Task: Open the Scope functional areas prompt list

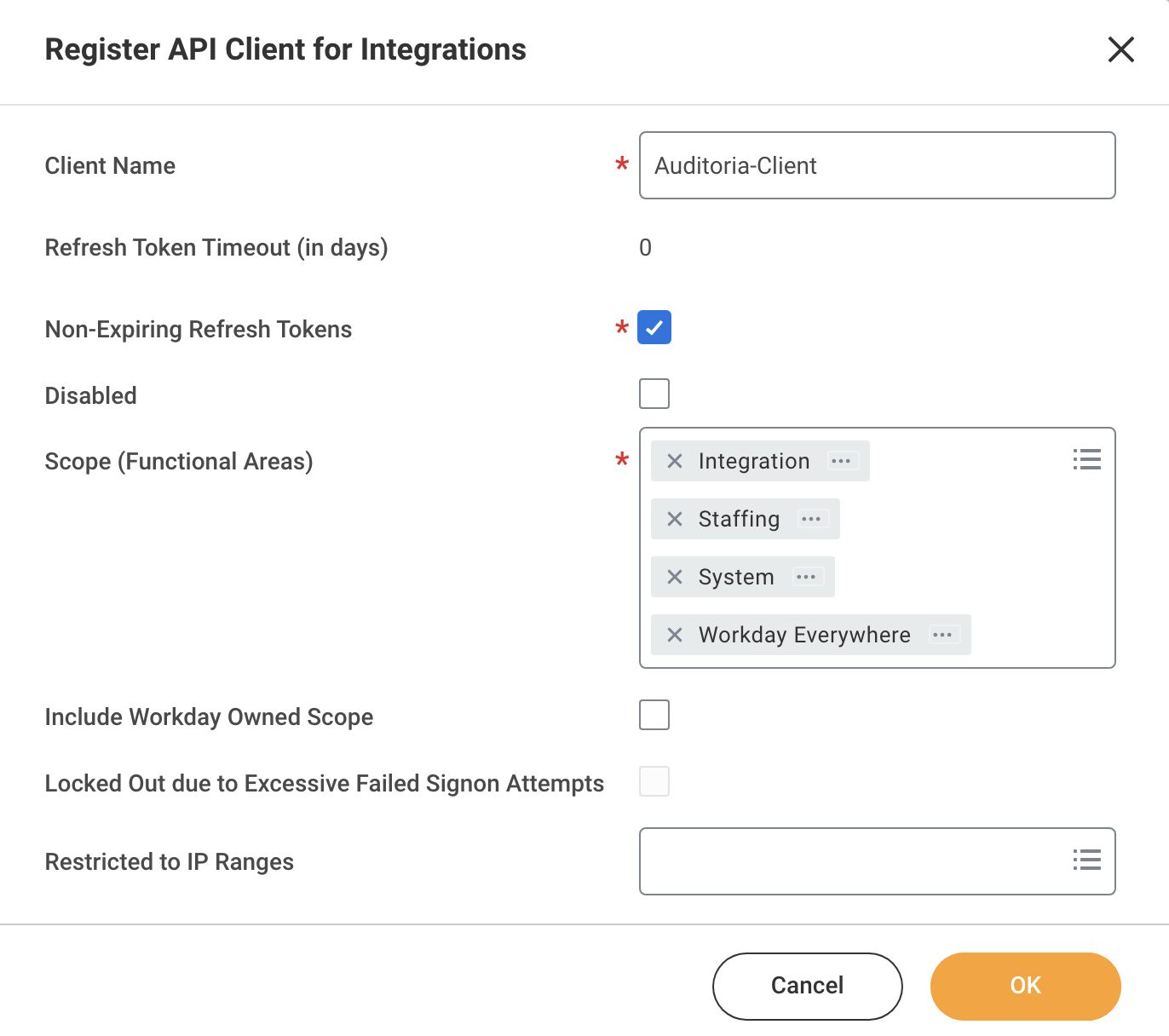Action: click(x=1086, y=459)
